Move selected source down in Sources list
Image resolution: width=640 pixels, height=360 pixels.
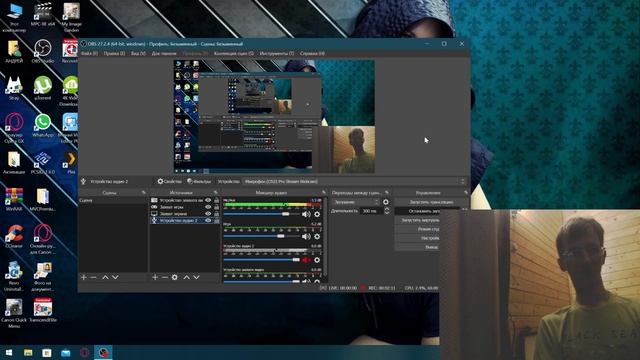(x=196, y=277)
